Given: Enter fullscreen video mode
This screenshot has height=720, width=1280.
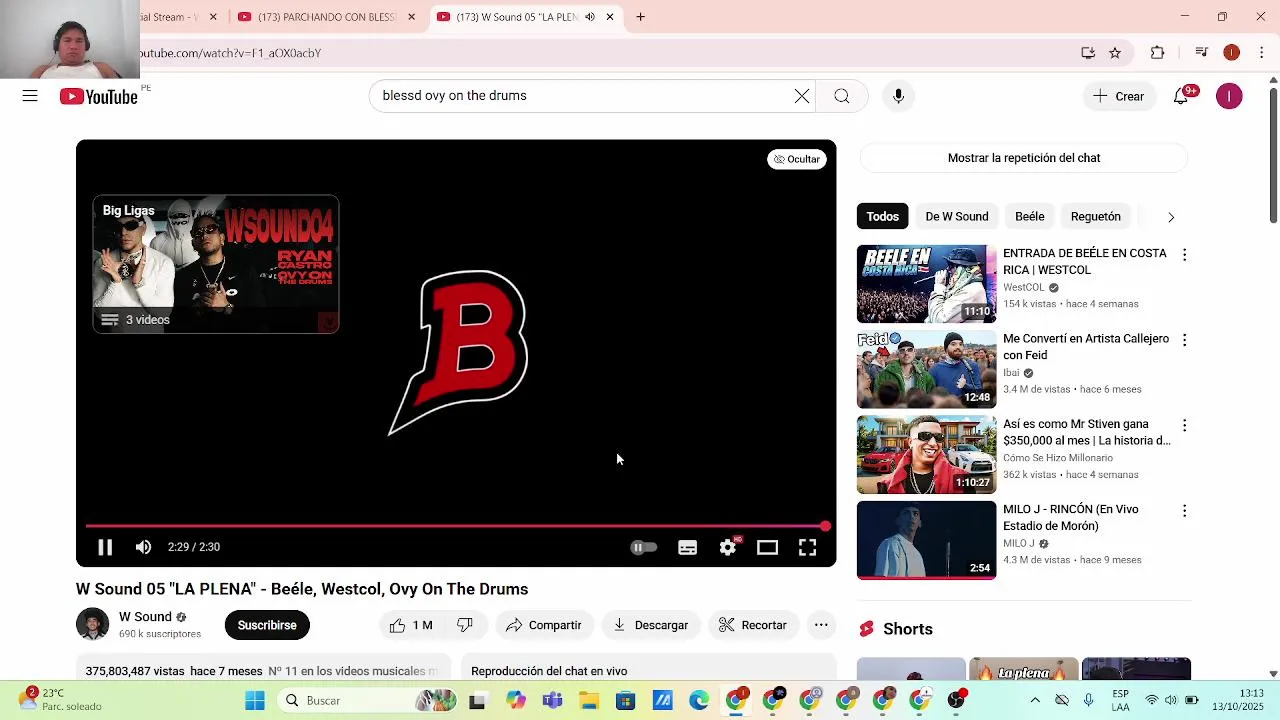Looking at the screenshot, I should tap(807, 547).
